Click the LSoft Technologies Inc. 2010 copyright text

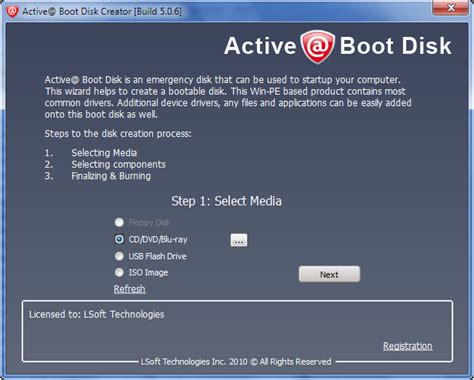(236, 362)
